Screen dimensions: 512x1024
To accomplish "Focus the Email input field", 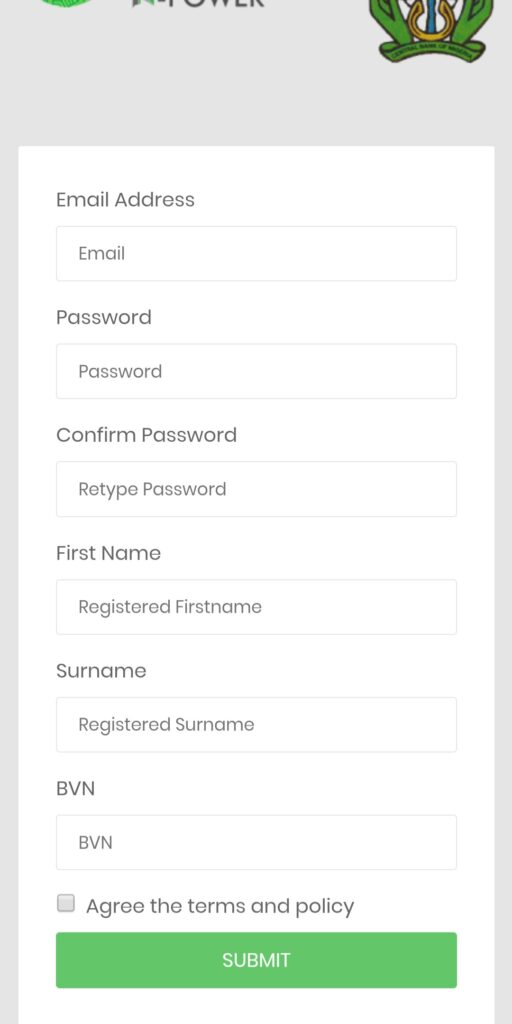I will (x=256, y=253).
